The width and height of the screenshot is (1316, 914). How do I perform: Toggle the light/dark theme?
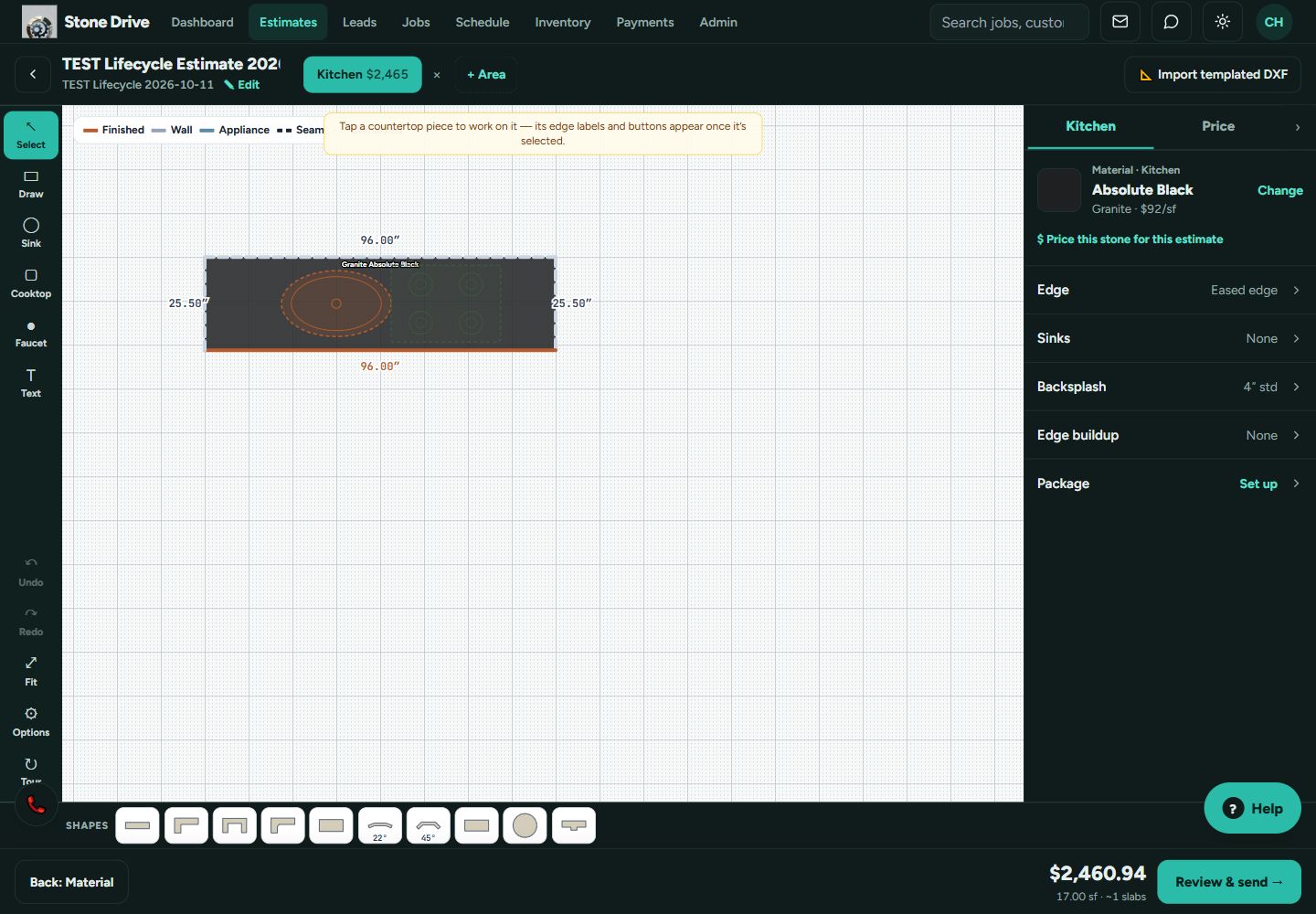(x=1223, y=22)
